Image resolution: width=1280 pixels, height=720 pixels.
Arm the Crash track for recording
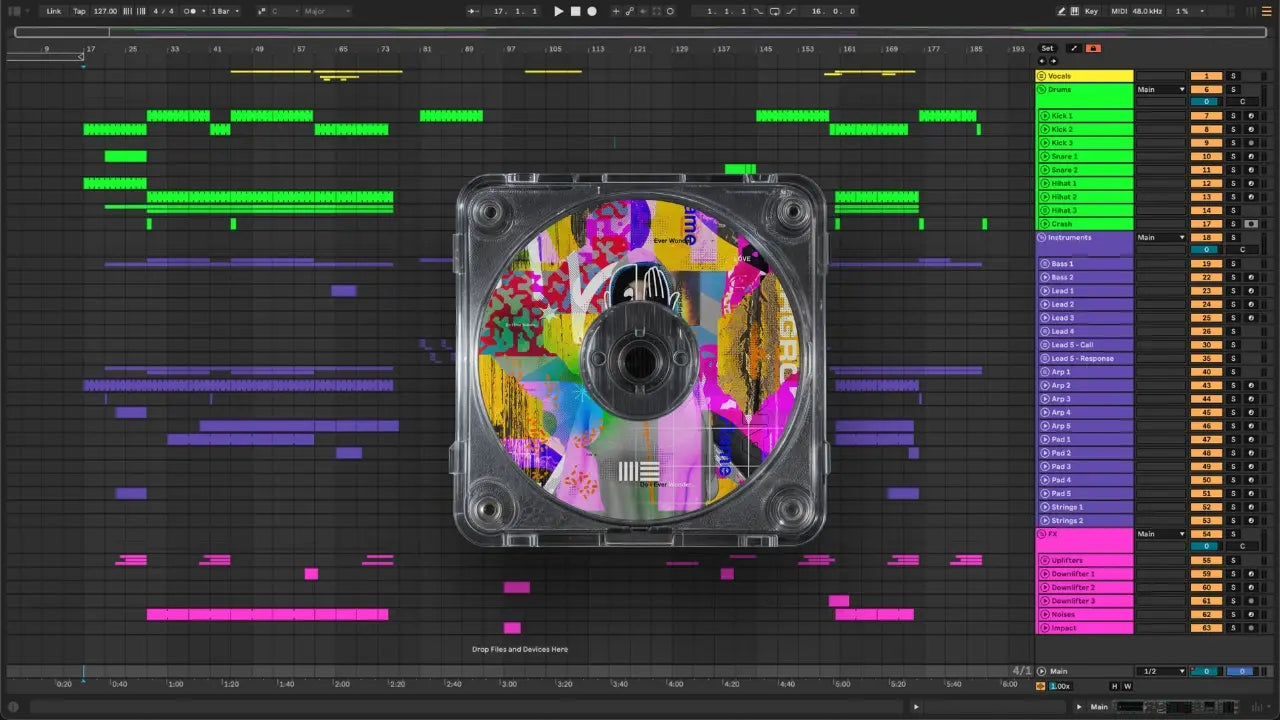click(1250, 224)
